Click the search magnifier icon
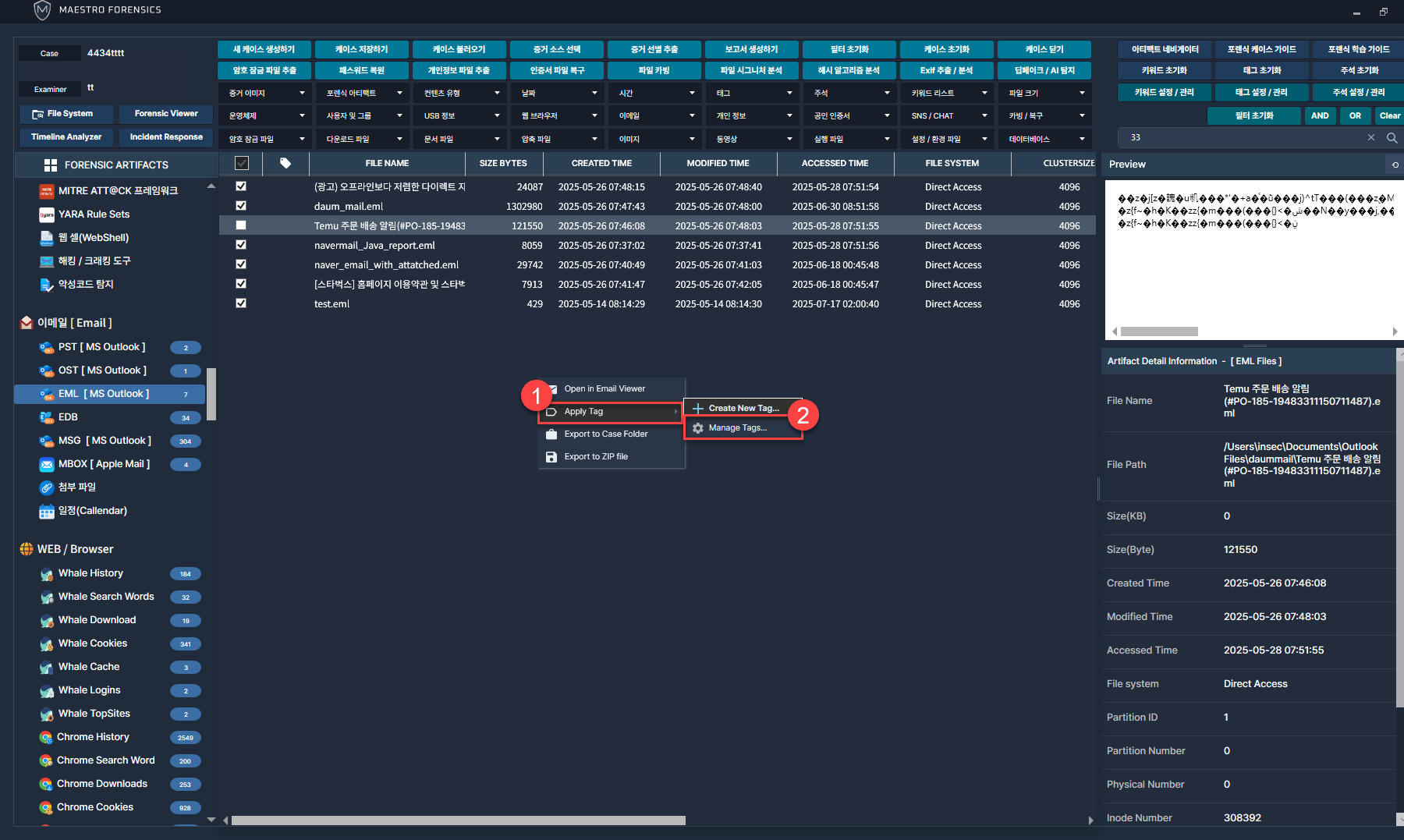 [x=1392, y=138]
